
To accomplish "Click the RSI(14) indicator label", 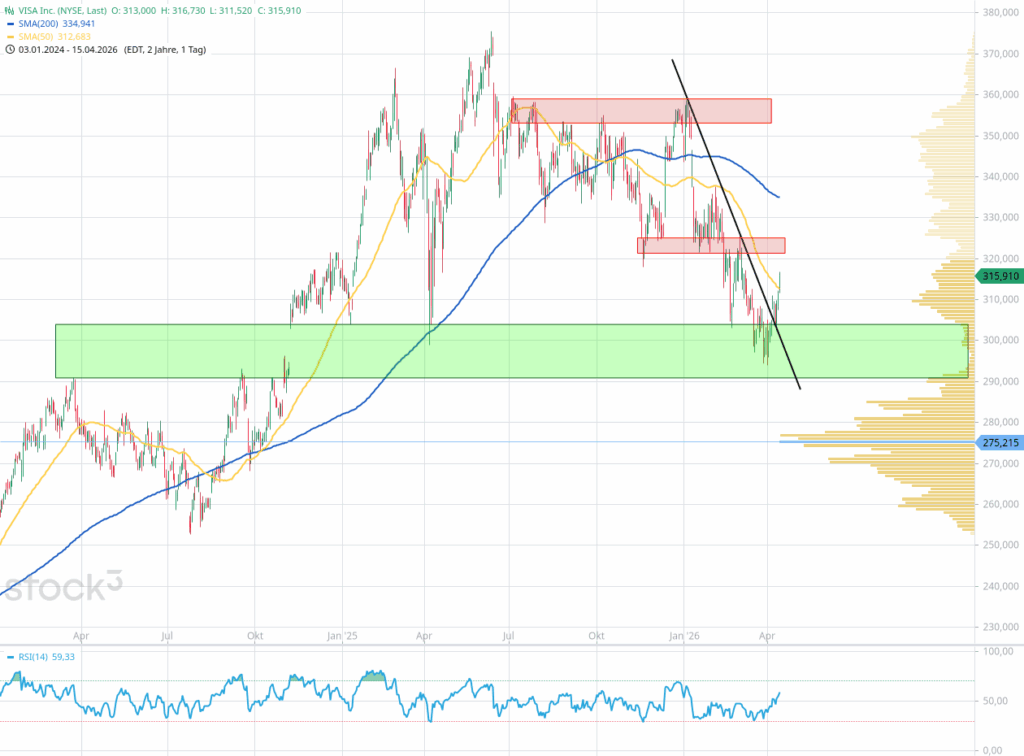I will (36, 657).
